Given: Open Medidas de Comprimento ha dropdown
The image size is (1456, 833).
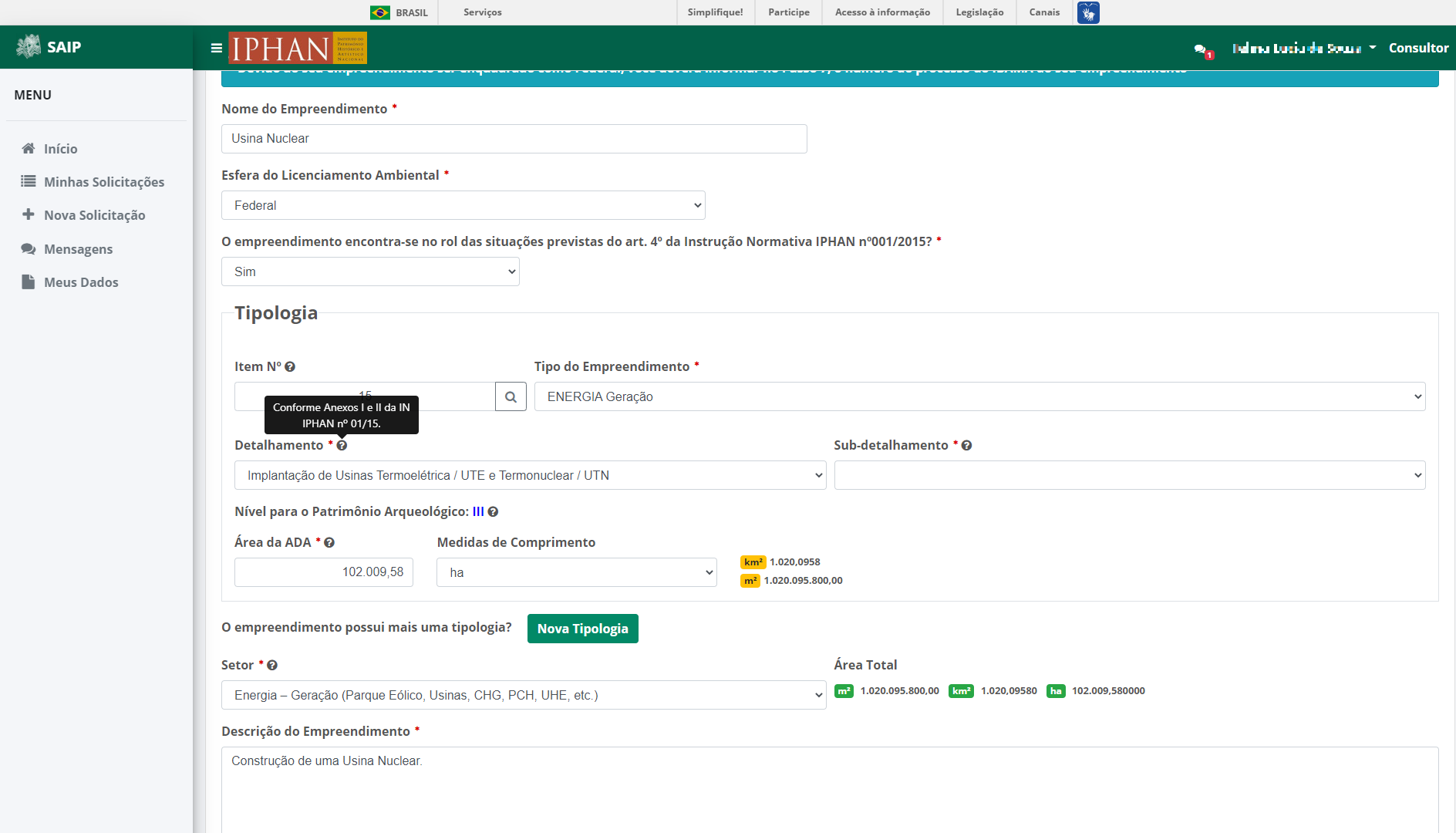Looking at the screenshot, I should (577, 572).
